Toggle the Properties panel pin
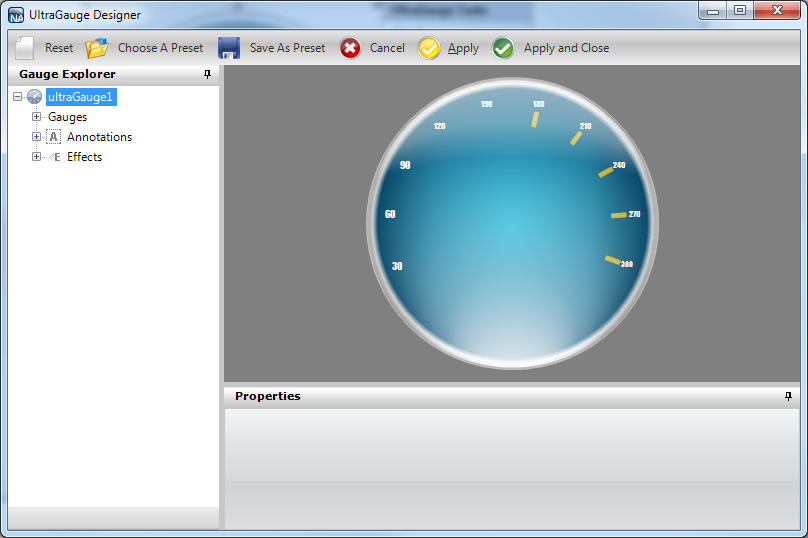The height and width of the screenshot is (538, 808). pyautogui.click(x=788, y=396)
